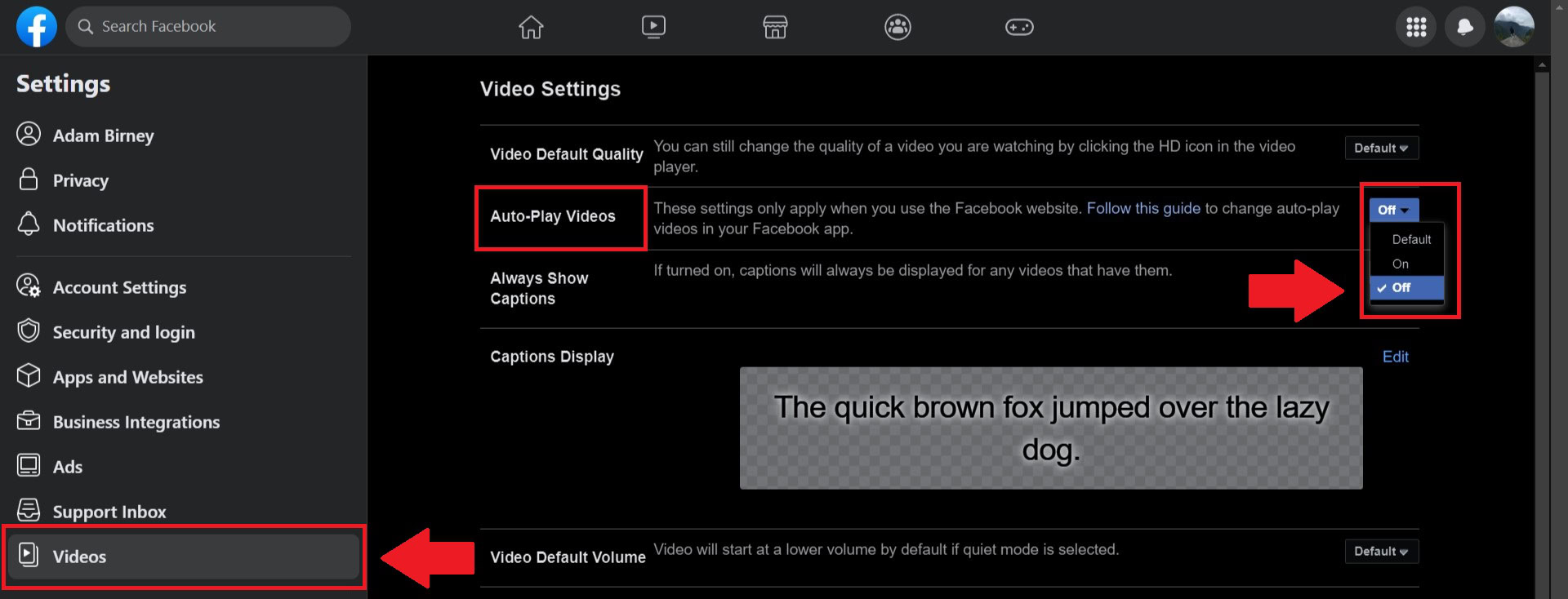
Task: Open the apps grid menu
Action: pos(1416,27)
